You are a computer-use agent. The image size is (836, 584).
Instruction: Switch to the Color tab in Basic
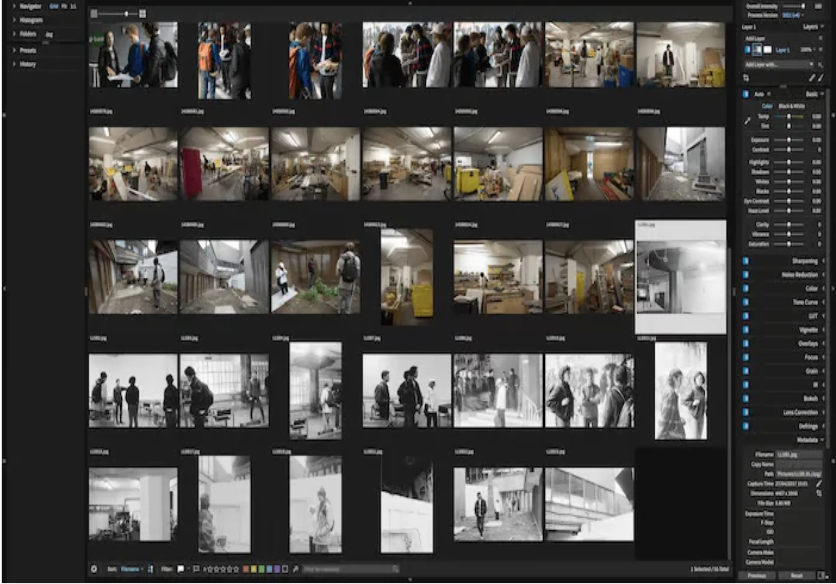pyautogui.click(x=767, y=106)
